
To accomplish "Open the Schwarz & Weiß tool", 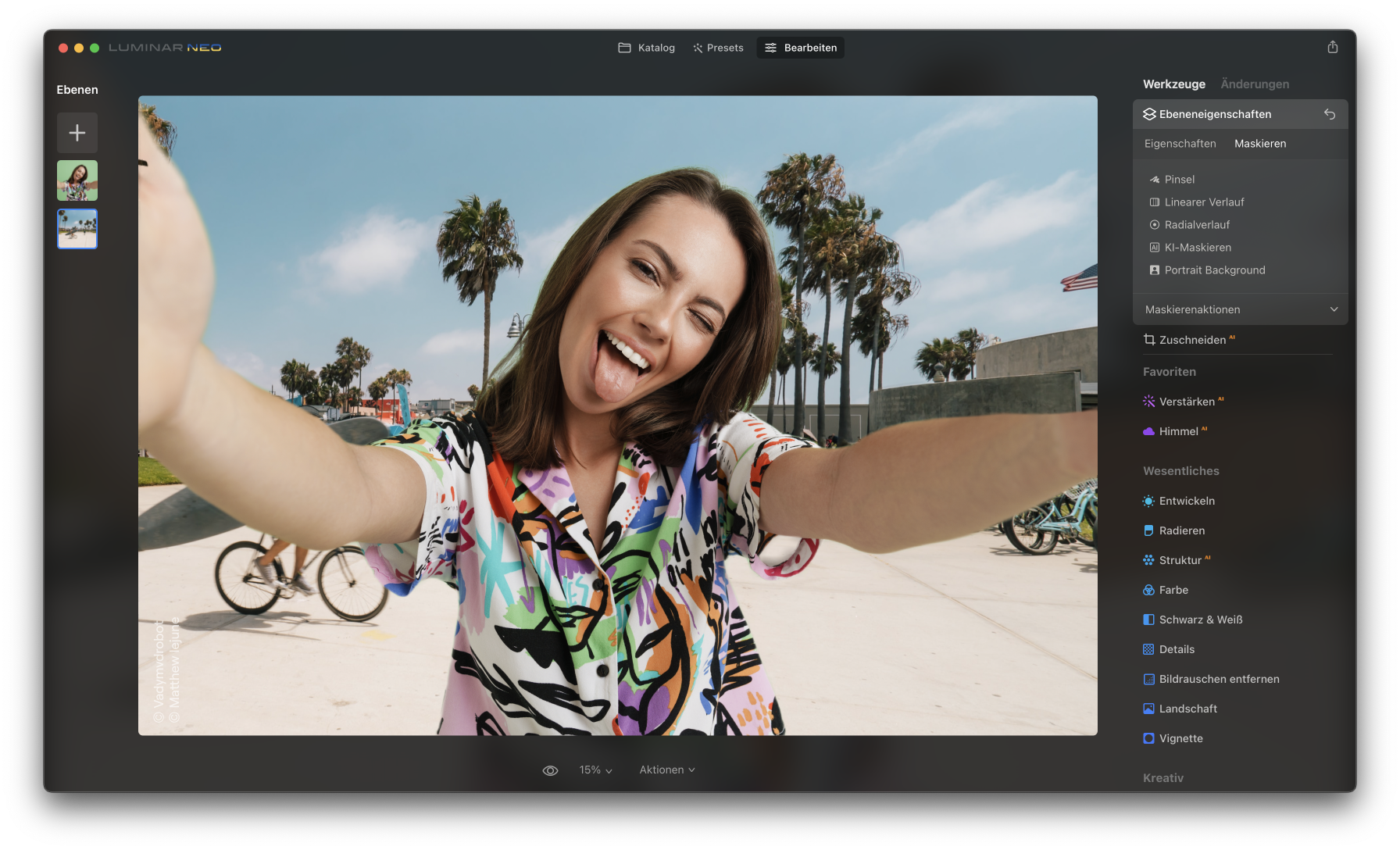I will pos(1200,620).
